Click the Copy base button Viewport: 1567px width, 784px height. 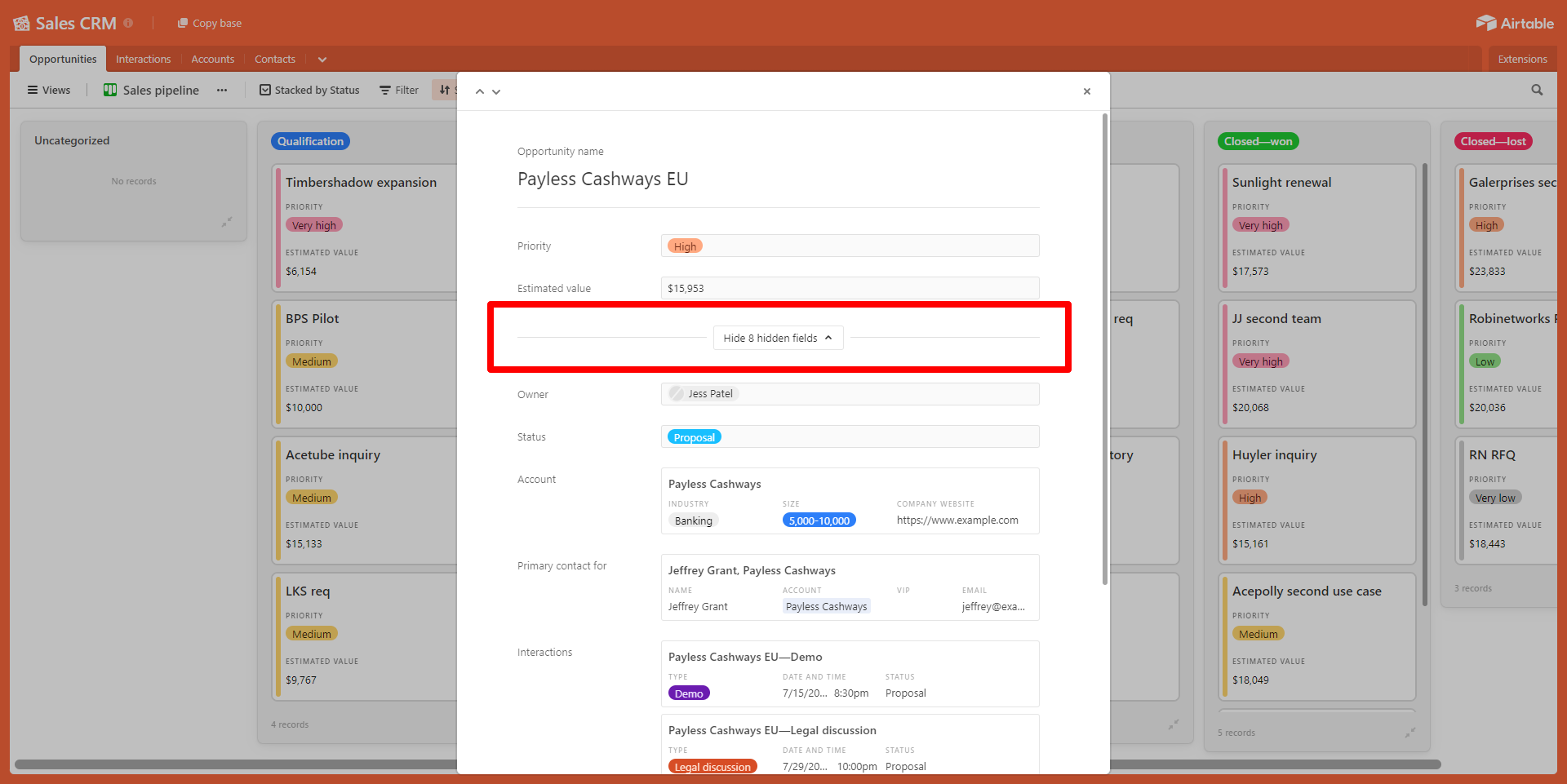209,23
